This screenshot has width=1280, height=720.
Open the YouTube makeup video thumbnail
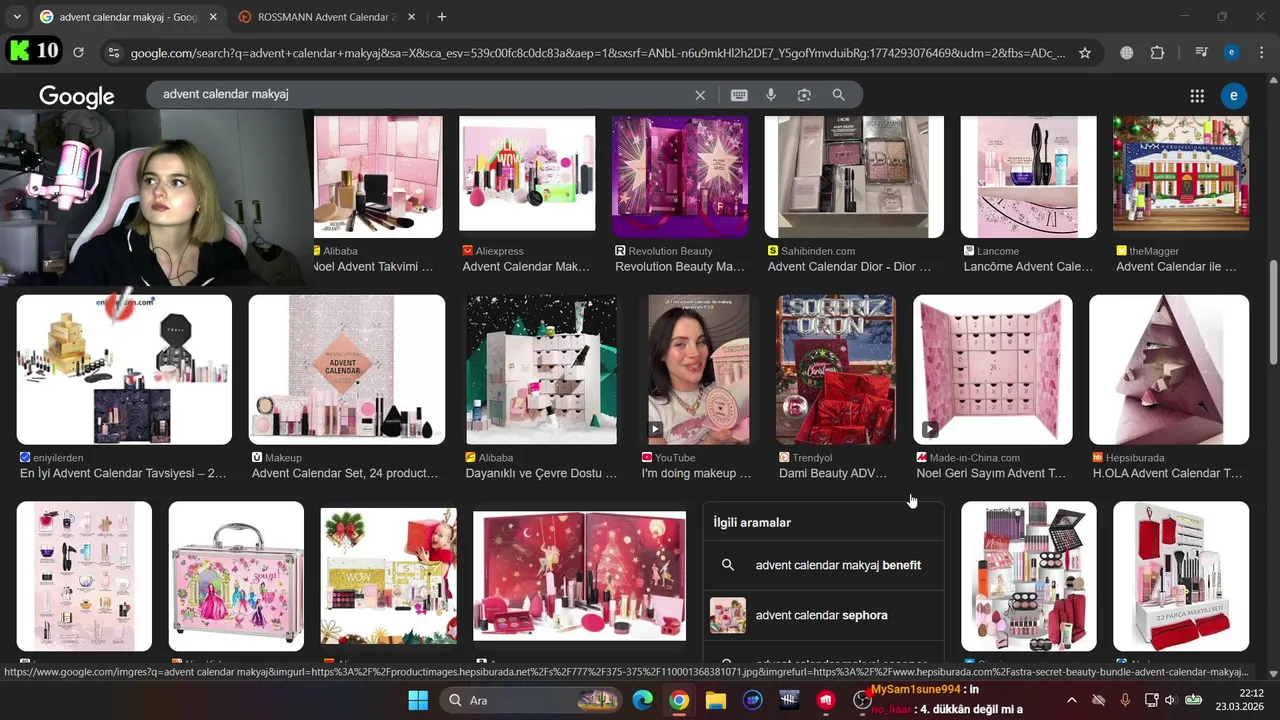[698, 369]
